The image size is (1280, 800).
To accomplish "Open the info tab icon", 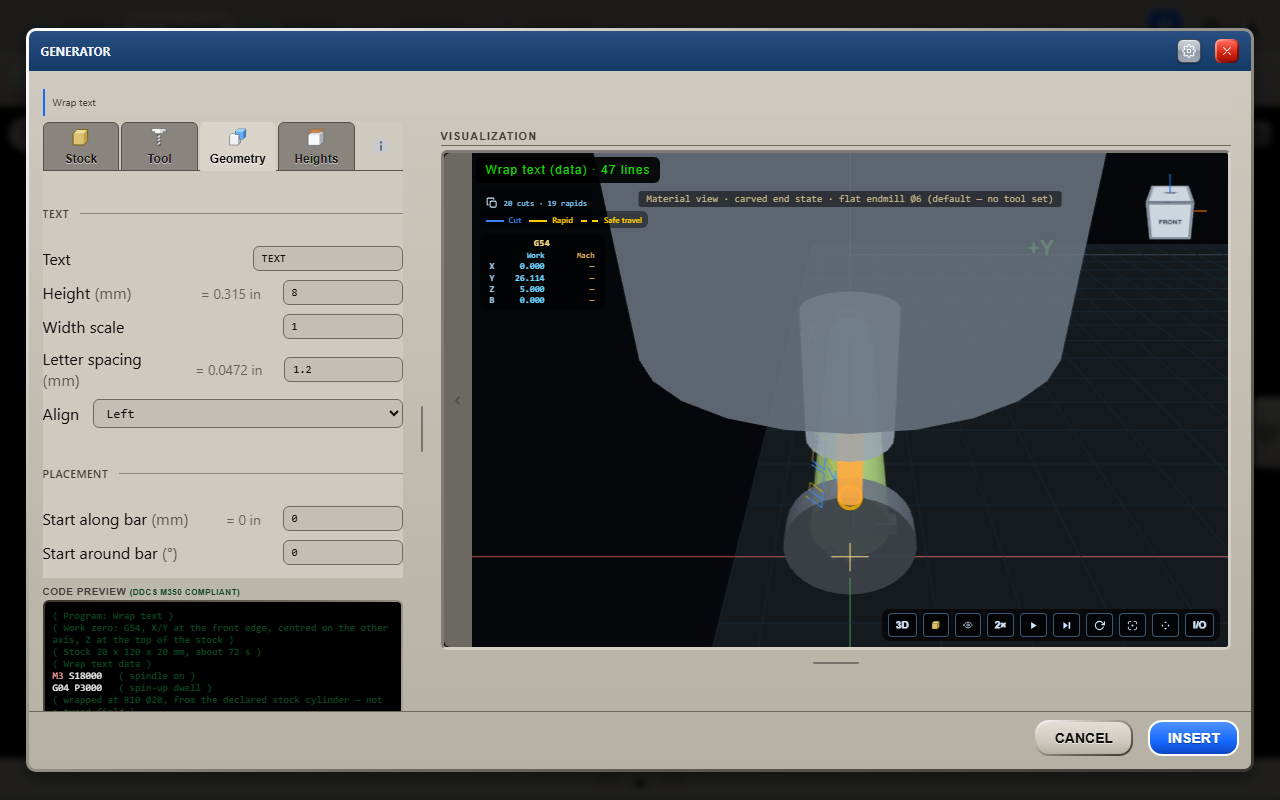I will [x=381, y=146].
